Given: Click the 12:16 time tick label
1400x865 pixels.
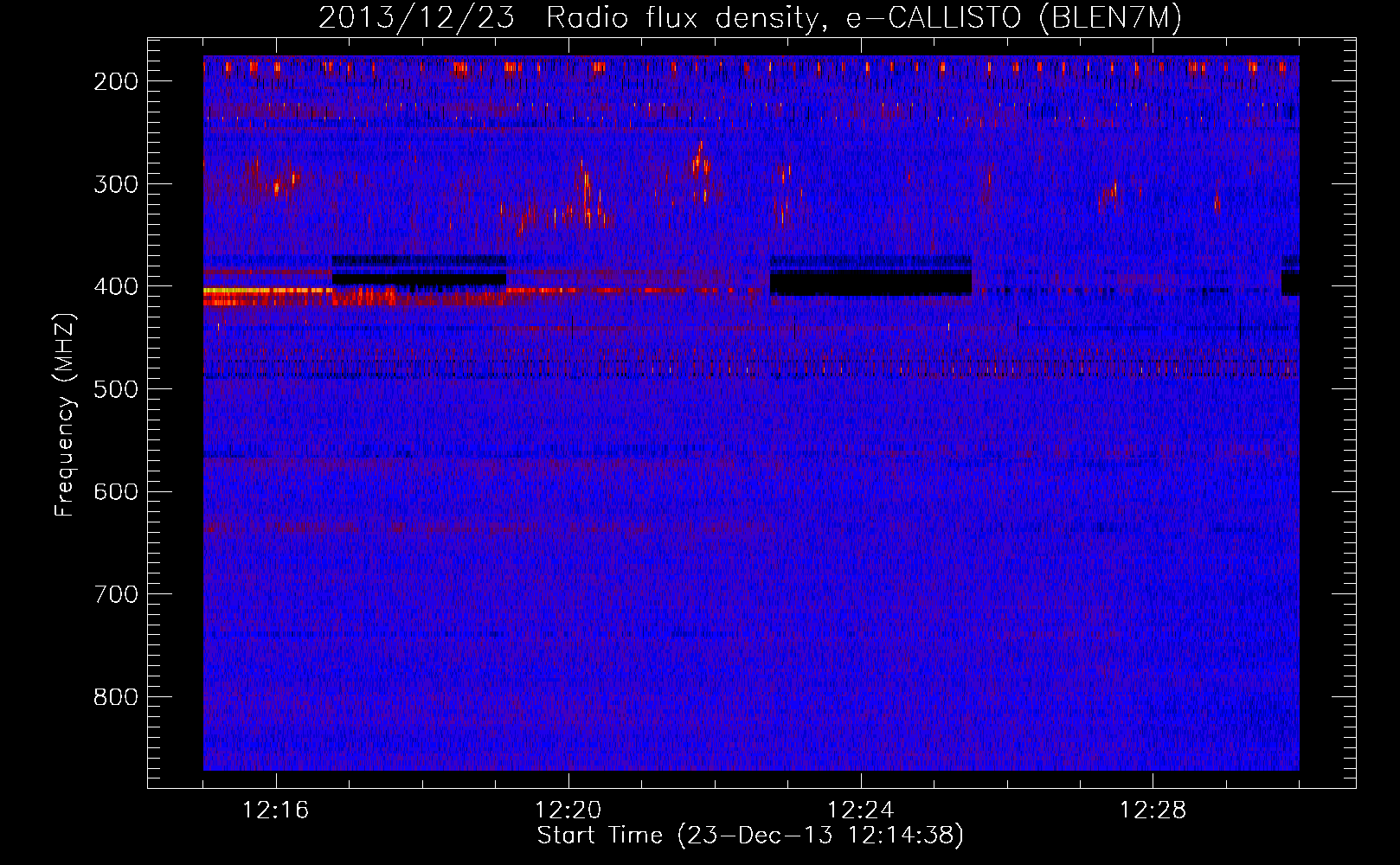Looking at the screenshot, I should [276, 811].
